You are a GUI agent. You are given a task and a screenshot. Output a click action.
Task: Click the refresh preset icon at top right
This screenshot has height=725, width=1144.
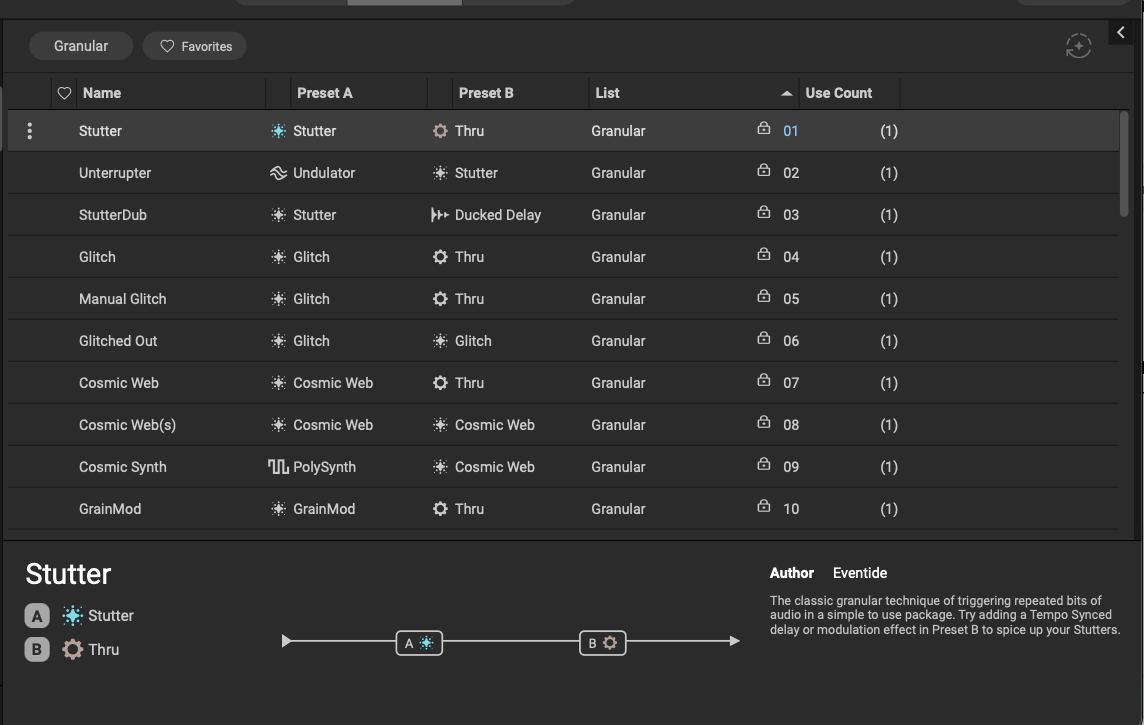1078,46
